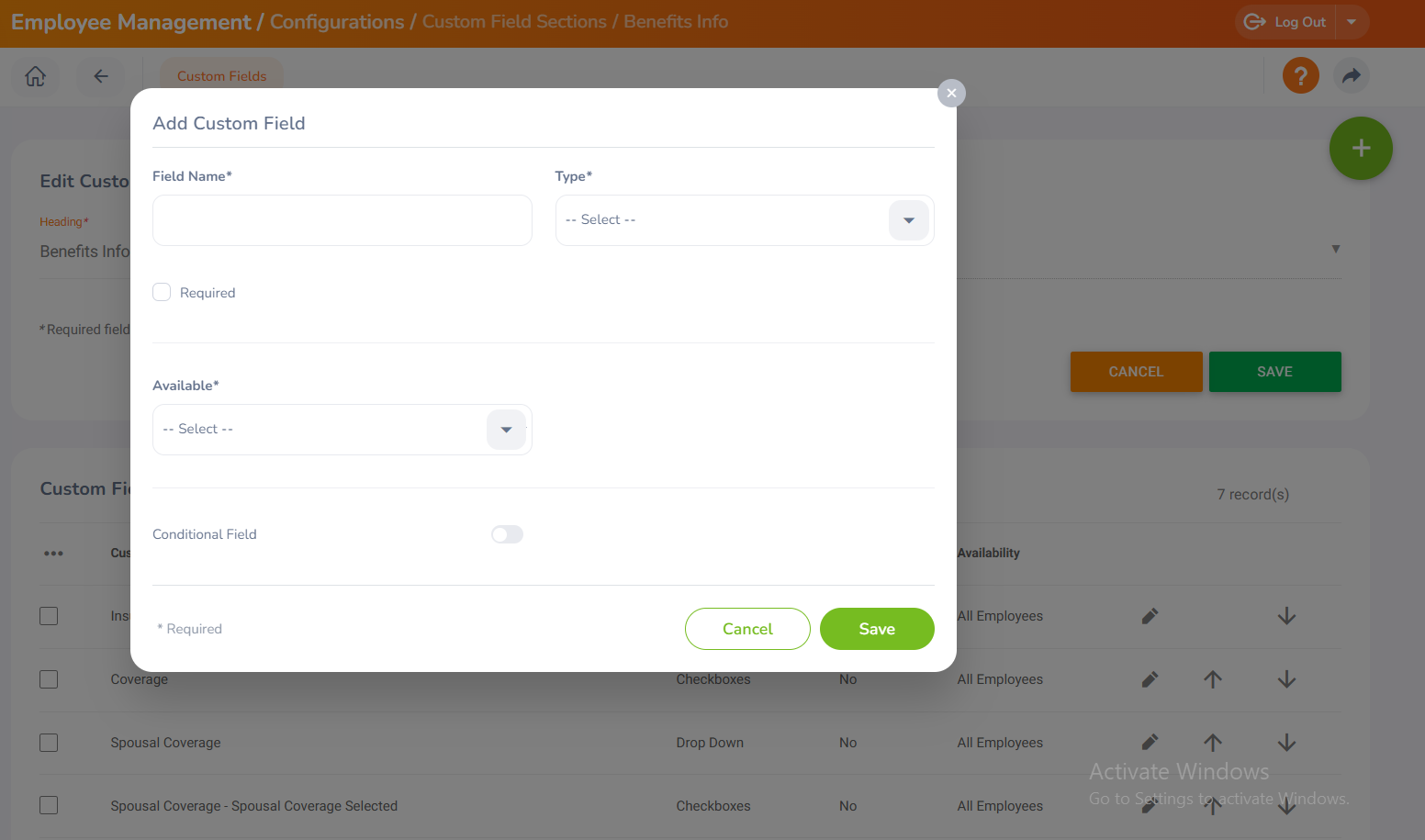Move Spousal Coverage row up

click(1213, 743)
